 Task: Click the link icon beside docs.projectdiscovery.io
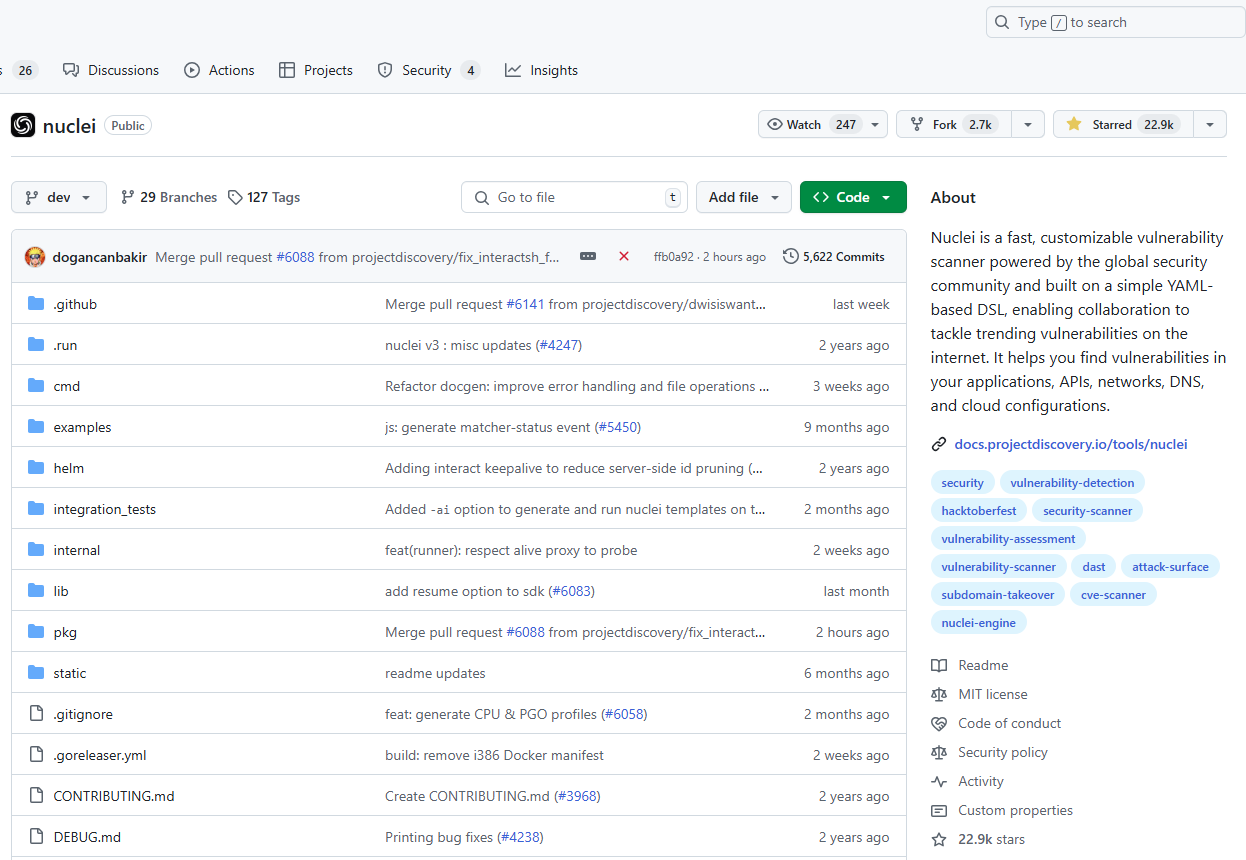939,444
